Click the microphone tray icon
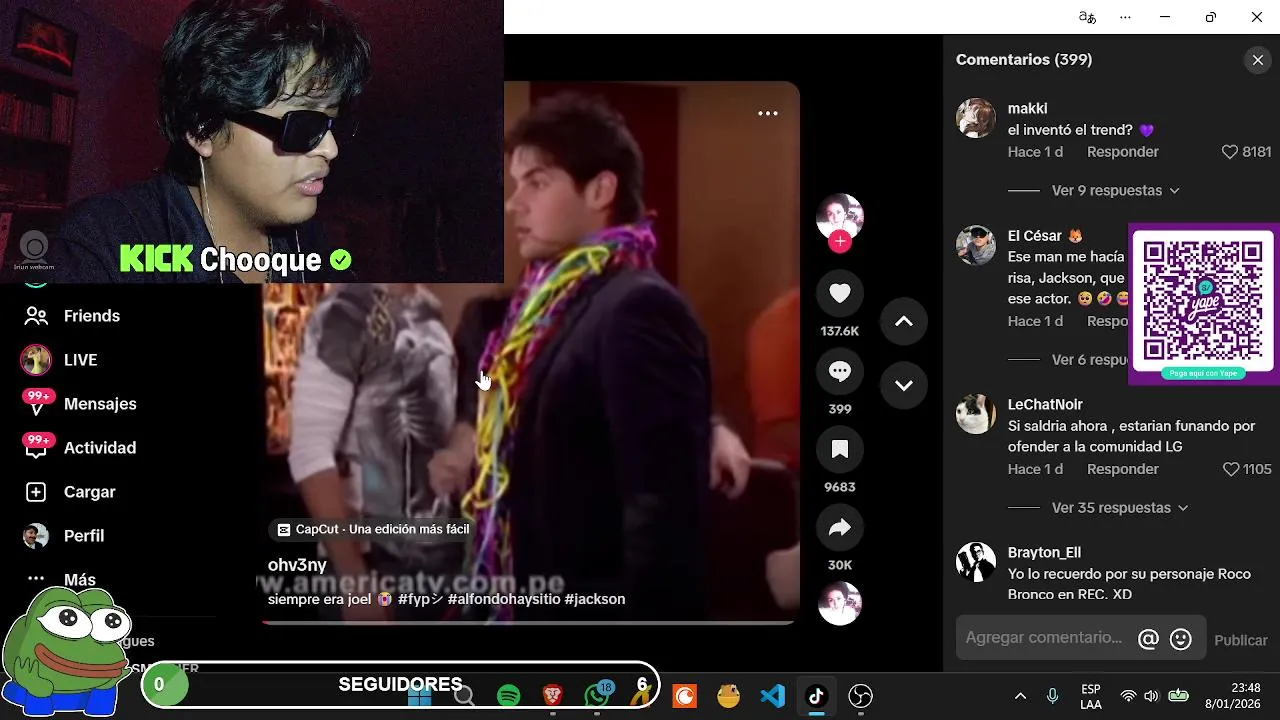Screen dimensions: 1280x720 pyautogui.click(x=1052, y=696)
